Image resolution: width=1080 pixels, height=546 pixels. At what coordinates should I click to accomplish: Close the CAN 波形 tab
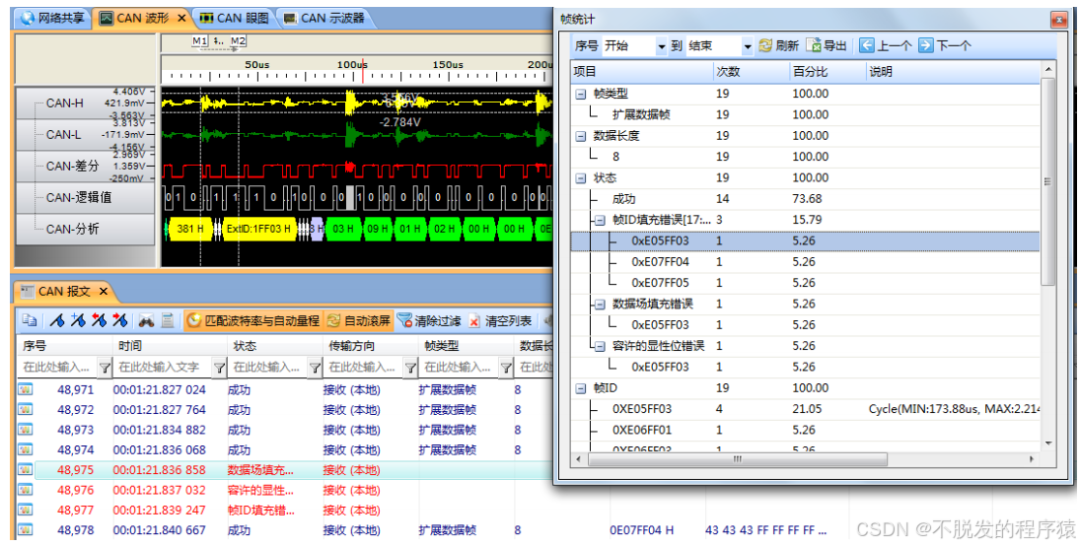(x=182, y=18)
